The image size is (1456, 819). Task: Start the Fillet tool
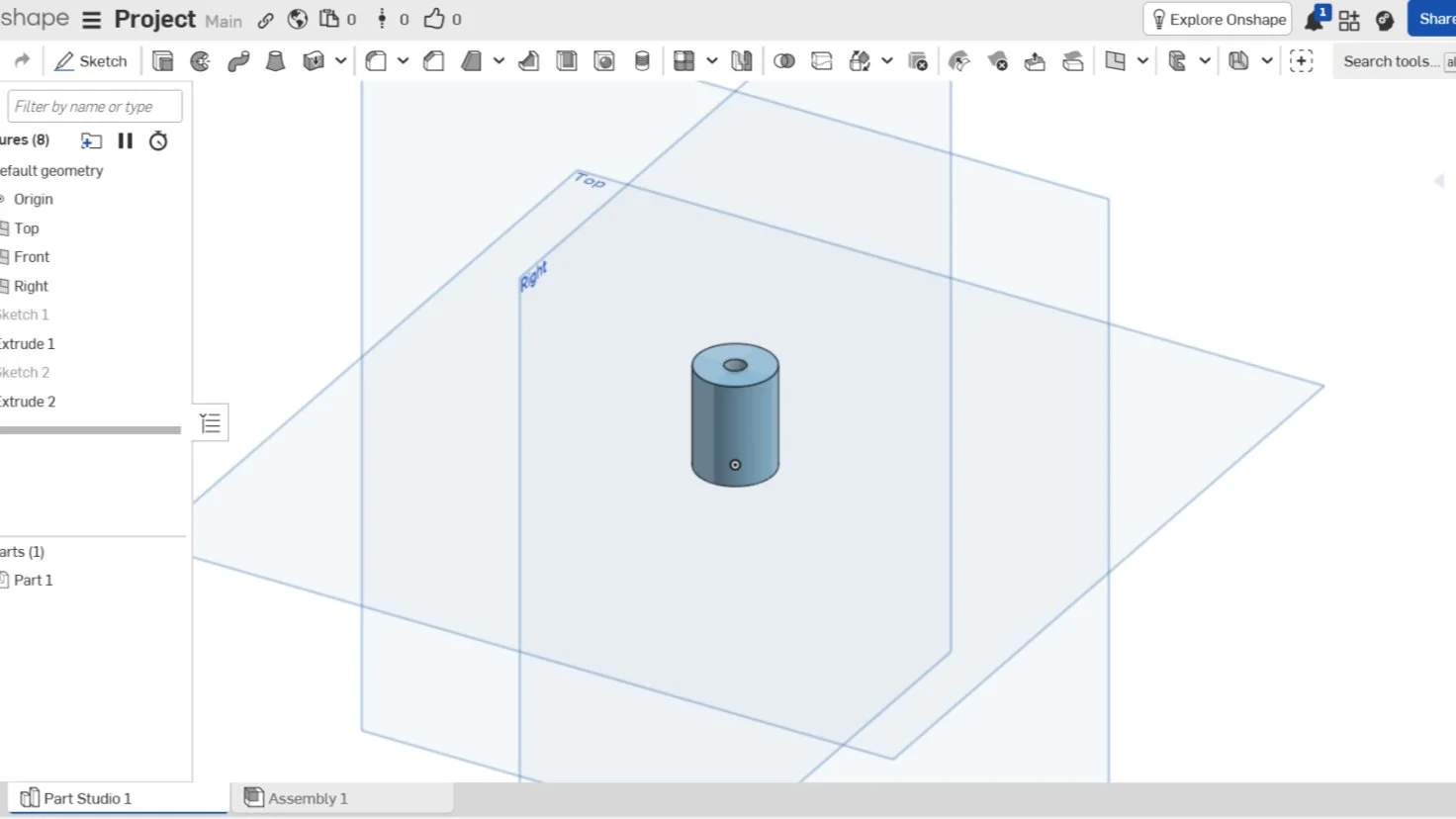point(376,61)
